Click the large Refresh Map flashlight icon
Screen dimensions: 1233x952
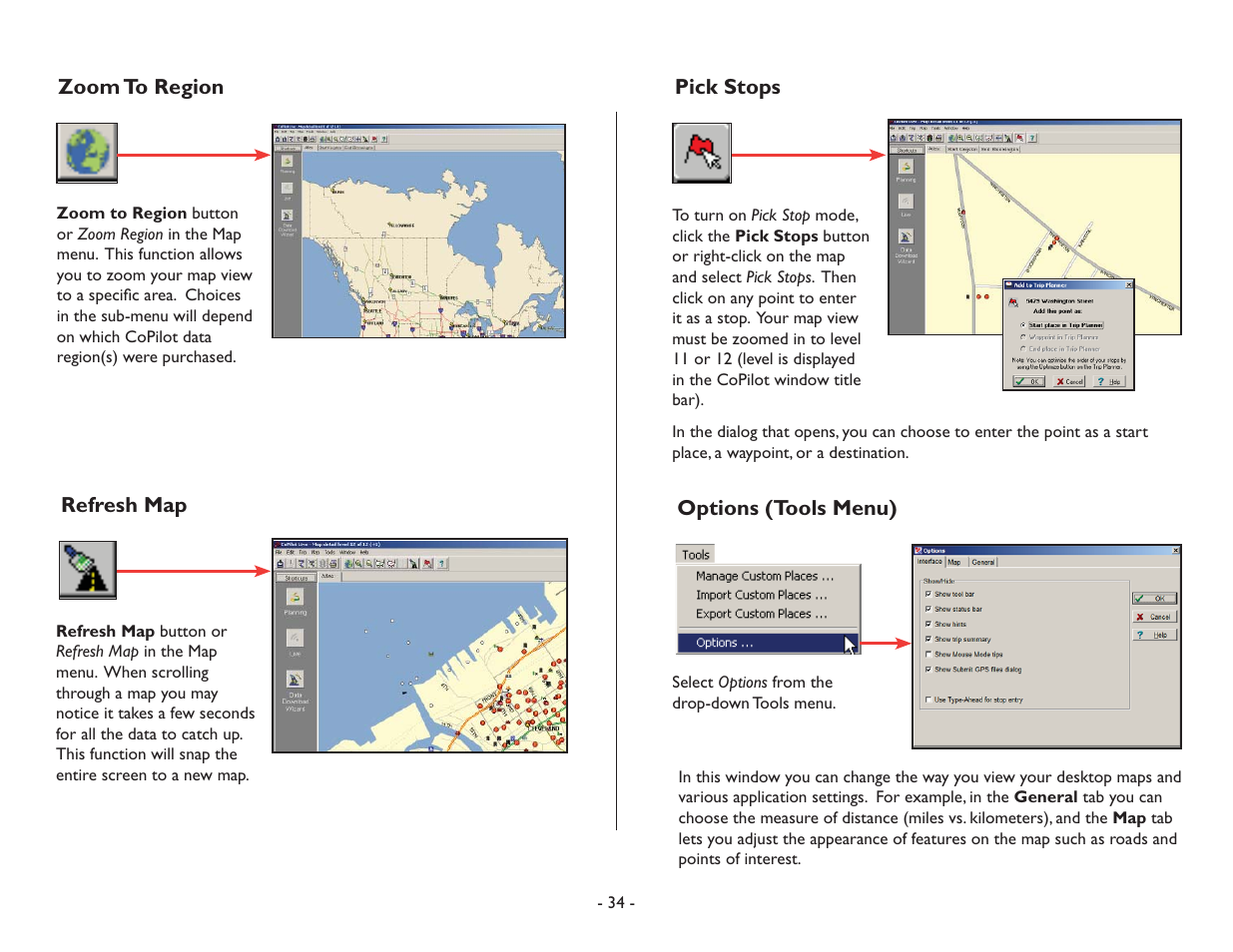(87, 569)
